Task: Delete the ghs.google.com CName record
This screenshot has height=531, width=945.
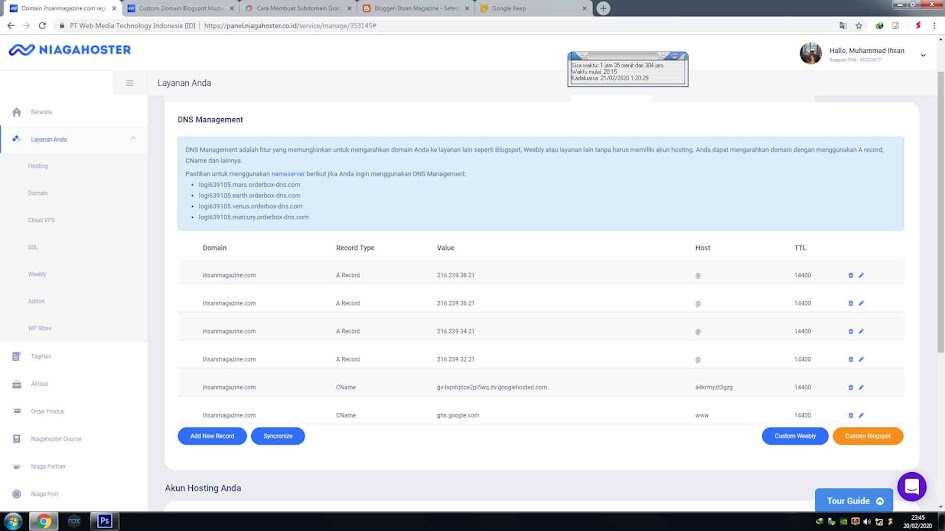Action: [850, 415]
